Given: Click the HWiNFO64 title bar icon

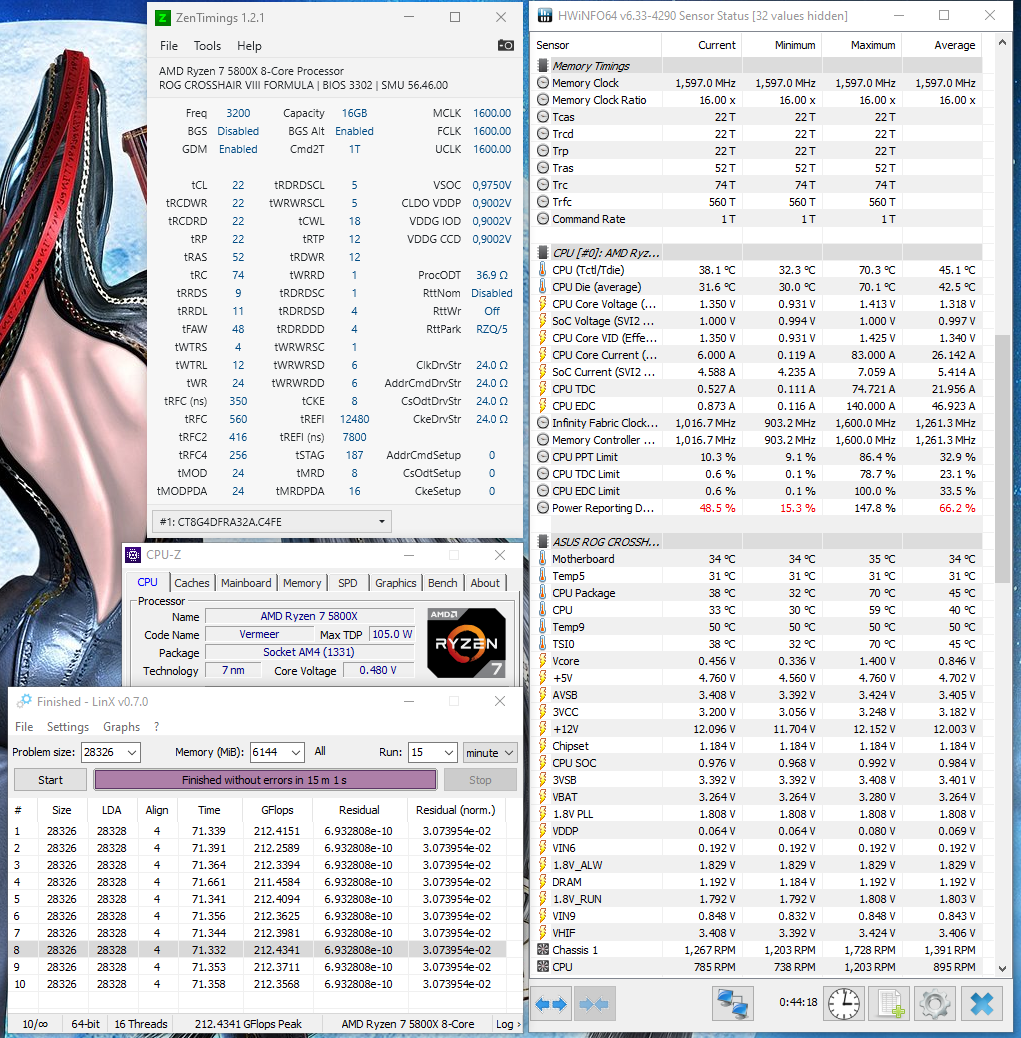Looking at the screenshot, I should click(x=544, y=15).
